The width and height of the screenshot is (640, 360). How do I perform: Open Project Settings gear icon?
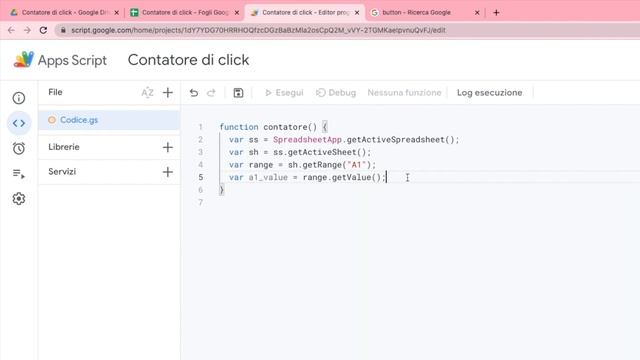(x=19, y=199)
